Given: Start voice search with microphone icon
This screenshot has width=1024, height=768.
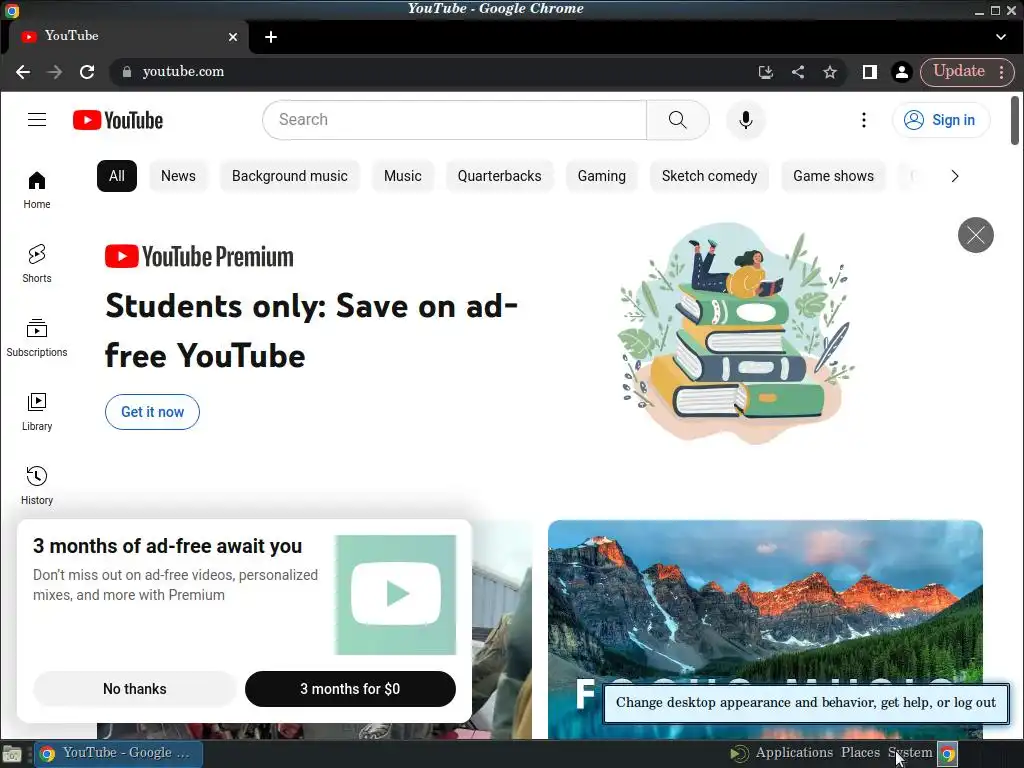Looking at the screenshot, I should coord(745,120).
